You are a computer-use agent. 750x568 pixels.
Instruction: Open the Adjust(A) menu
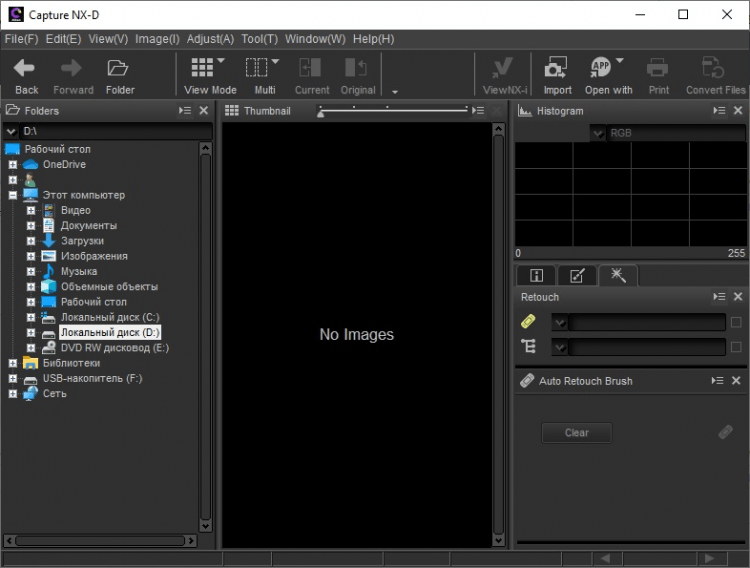pos(210,39)
